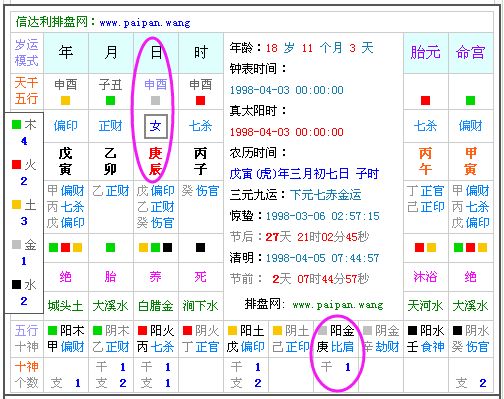
Task: Click the gray 金 legend square
Action: (x=16, y=244)
